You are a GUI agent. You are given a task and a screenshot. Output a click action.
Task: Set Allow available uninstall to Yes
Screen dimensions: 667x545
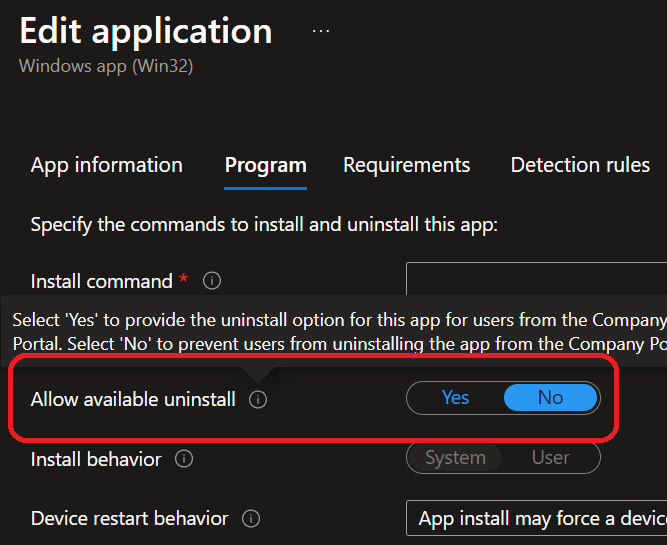pos(455,398)
